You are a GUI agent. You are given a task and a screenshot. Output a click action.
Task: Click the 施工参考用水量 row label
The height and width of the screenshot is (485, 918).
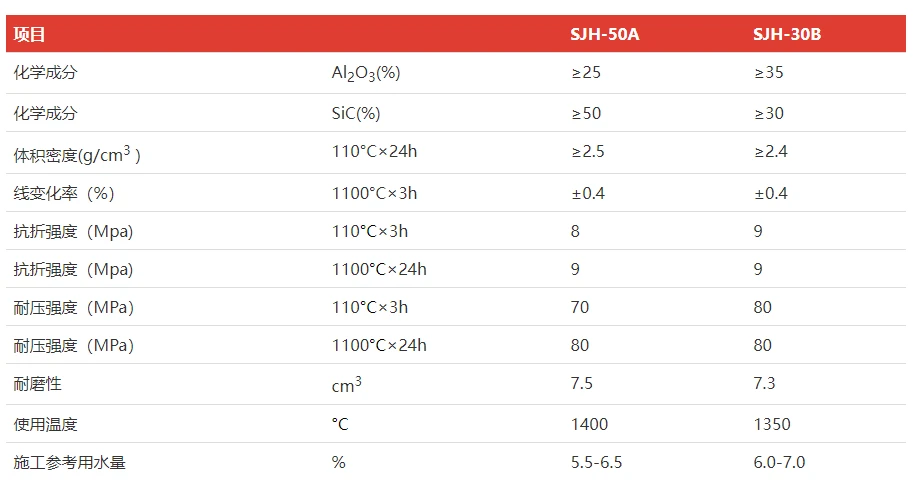click(70, 462)
